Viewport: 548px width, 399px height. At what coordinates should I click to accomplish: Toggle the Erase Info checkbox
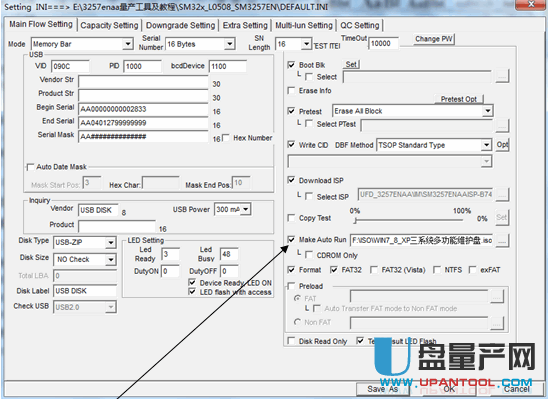tap(291, 90)
